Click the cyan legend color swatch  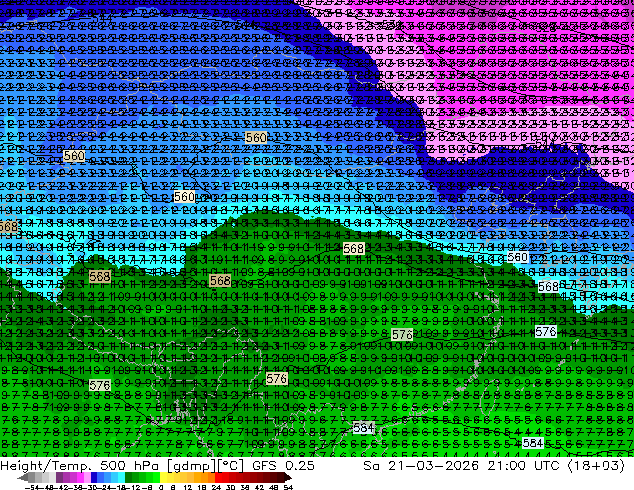coord(122,477)
